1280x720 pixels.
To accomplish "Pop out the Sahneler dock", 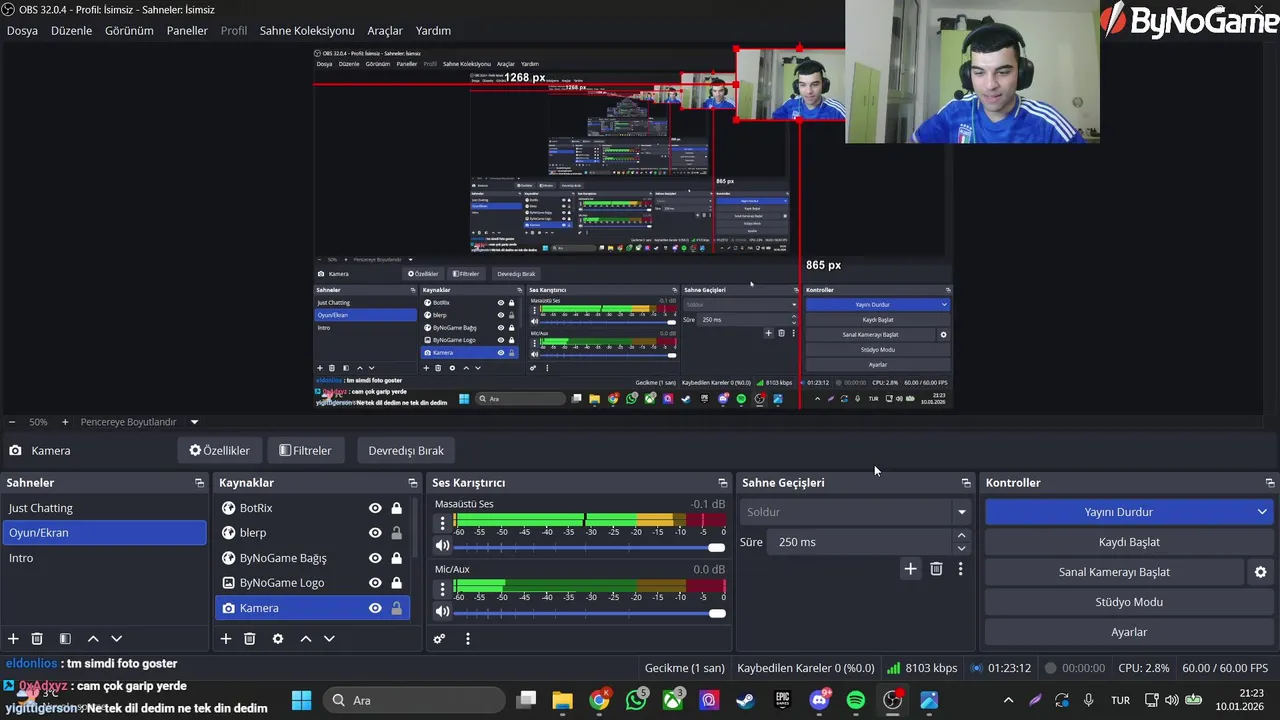I will [199, 483].
